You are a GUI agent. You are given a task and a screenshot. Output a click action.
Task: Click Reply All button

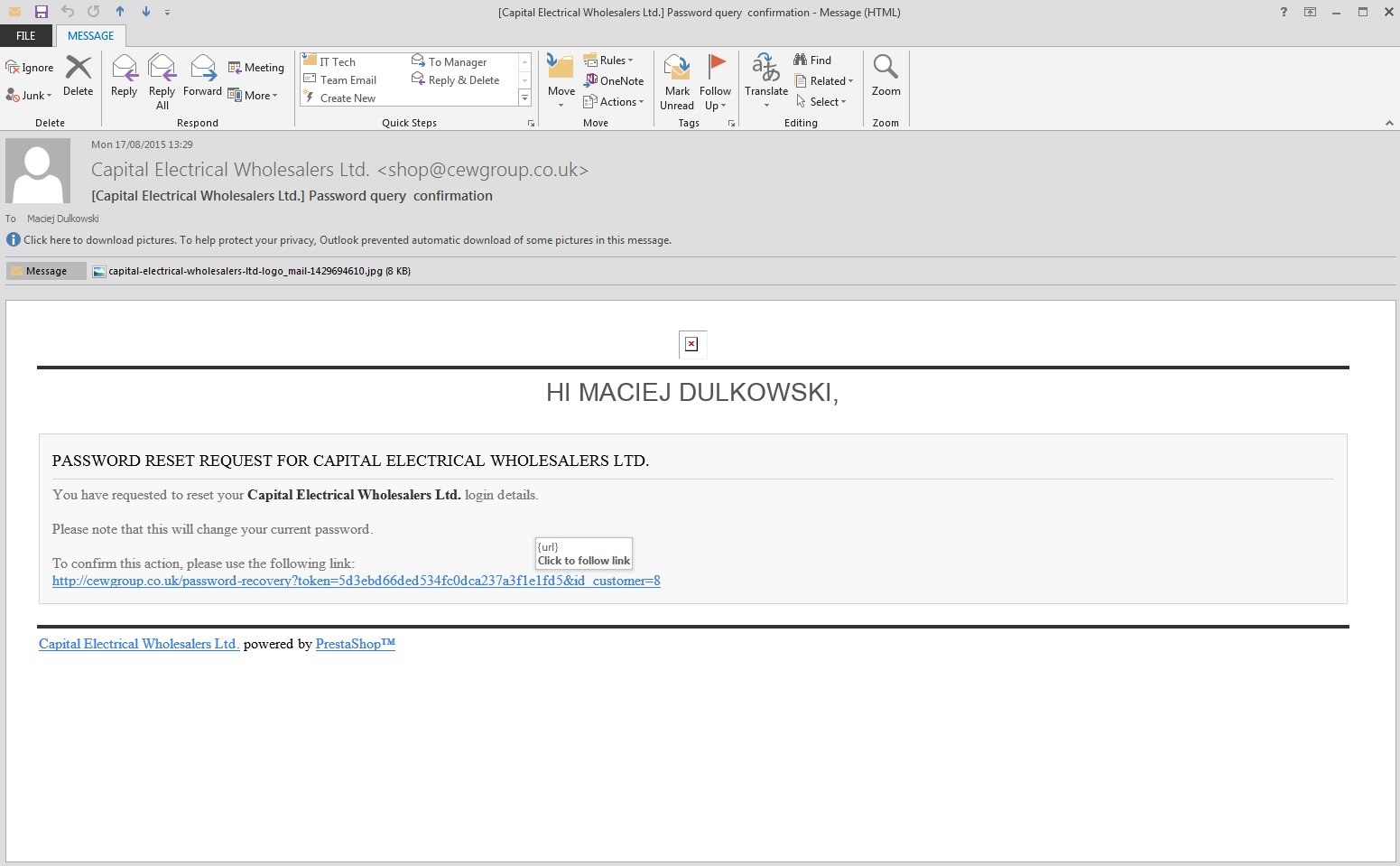(x=162, y=81)
